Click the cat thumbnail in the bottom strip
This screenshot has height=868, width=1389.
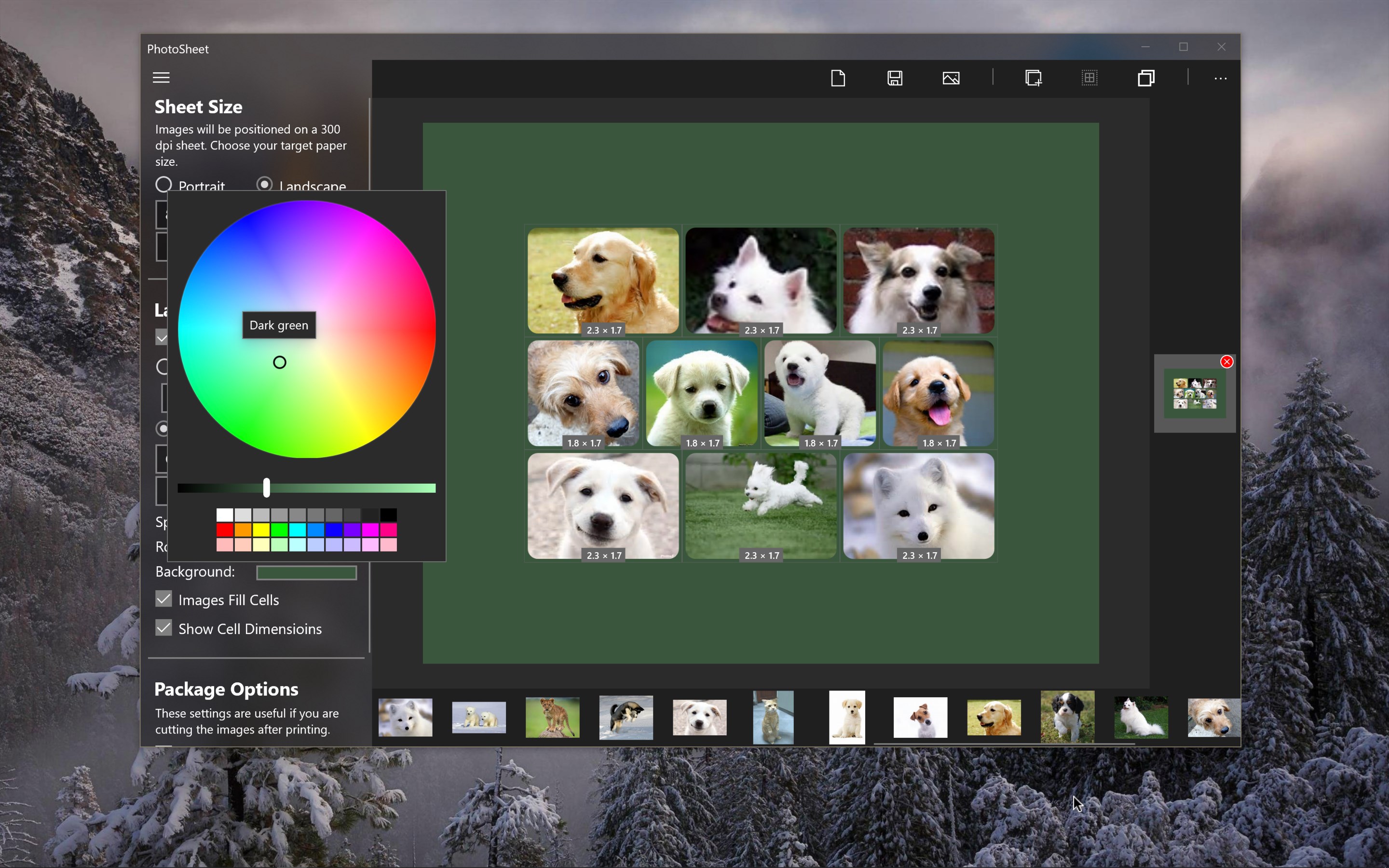tap(773, 718)
